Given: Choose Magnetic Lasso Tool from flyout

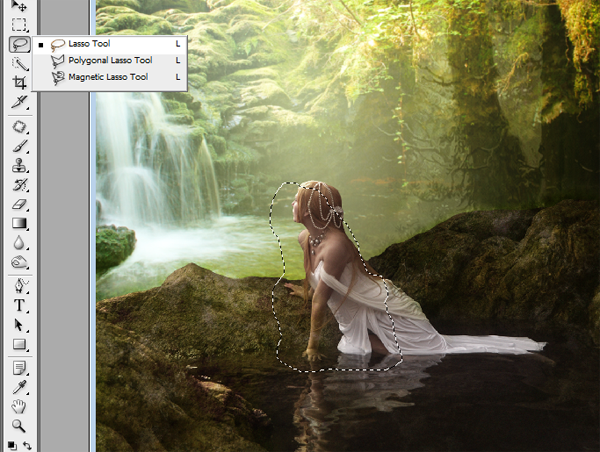Looking at the screenshot, I should click(110, 77).
